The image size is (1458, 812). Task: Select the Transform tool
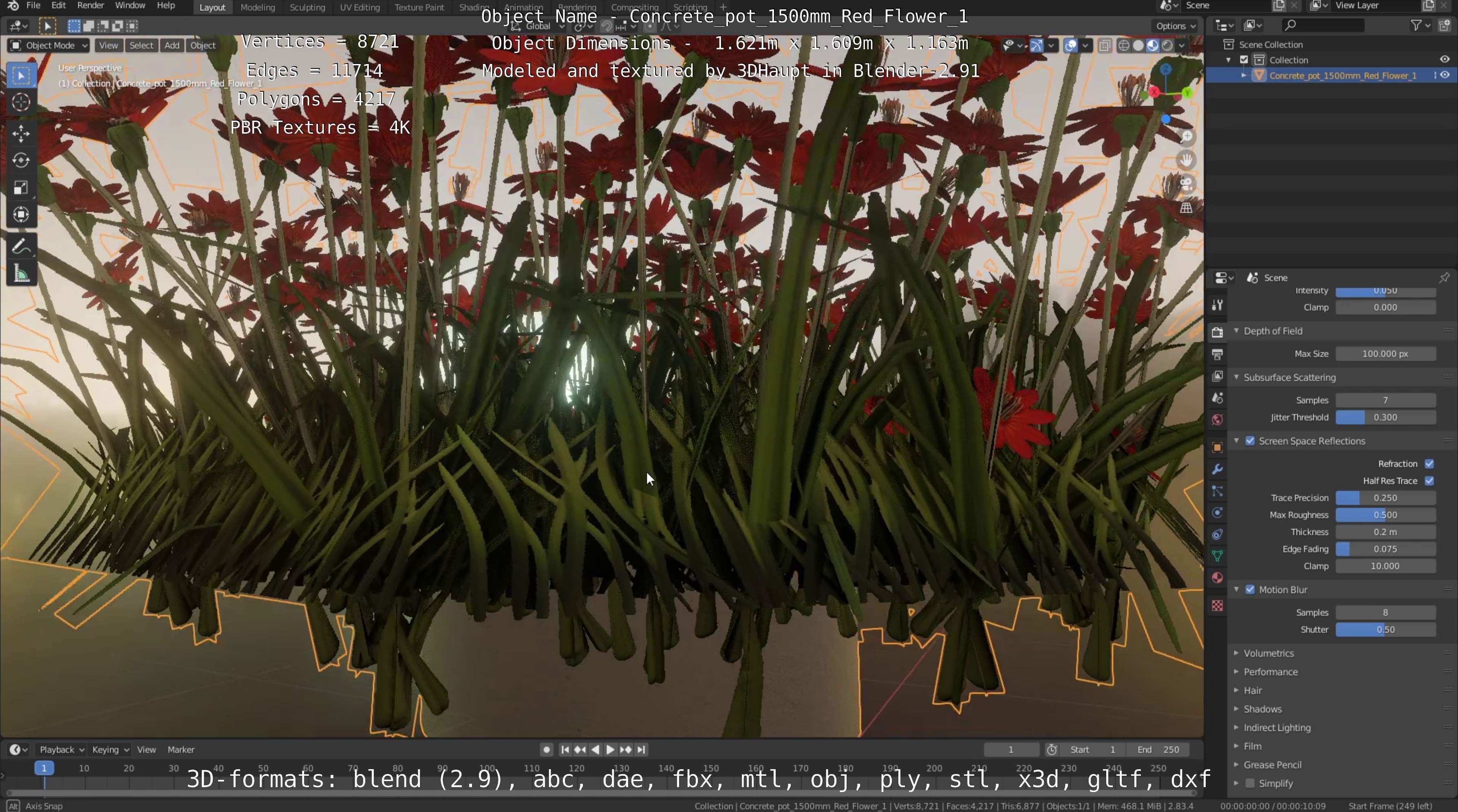coord(21,215)
